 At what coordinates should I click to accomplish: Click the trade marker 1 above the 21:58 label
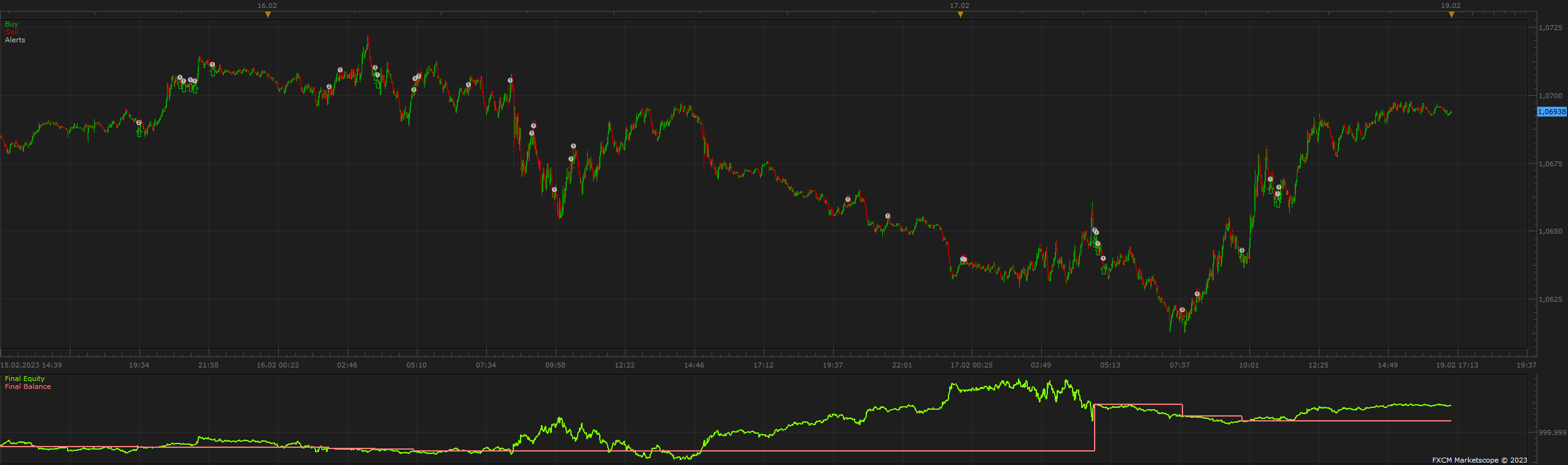pyautogui.click(x=212, y=64)
